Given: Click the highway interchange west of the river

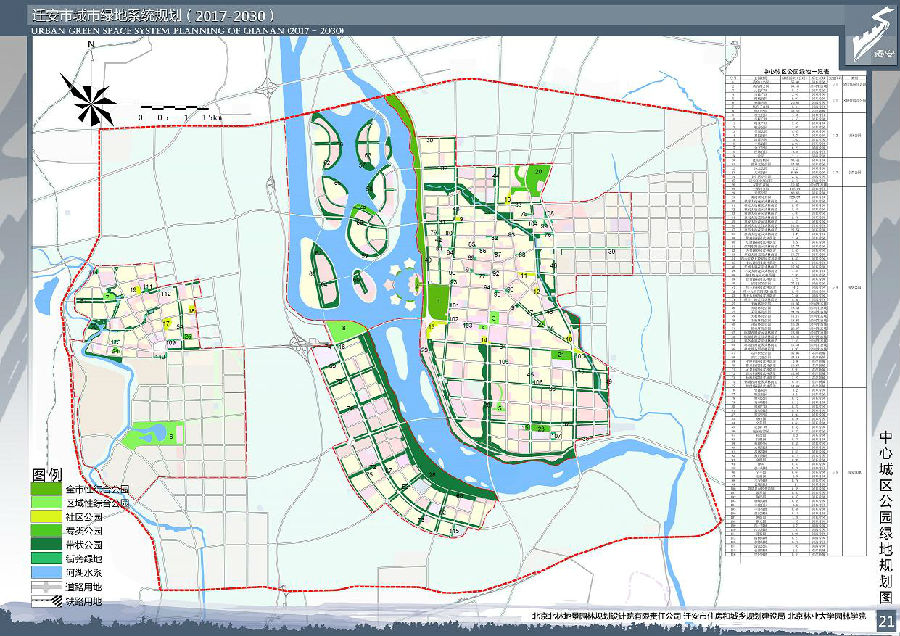Looking at the screenshot, I should tap(298, 346).
